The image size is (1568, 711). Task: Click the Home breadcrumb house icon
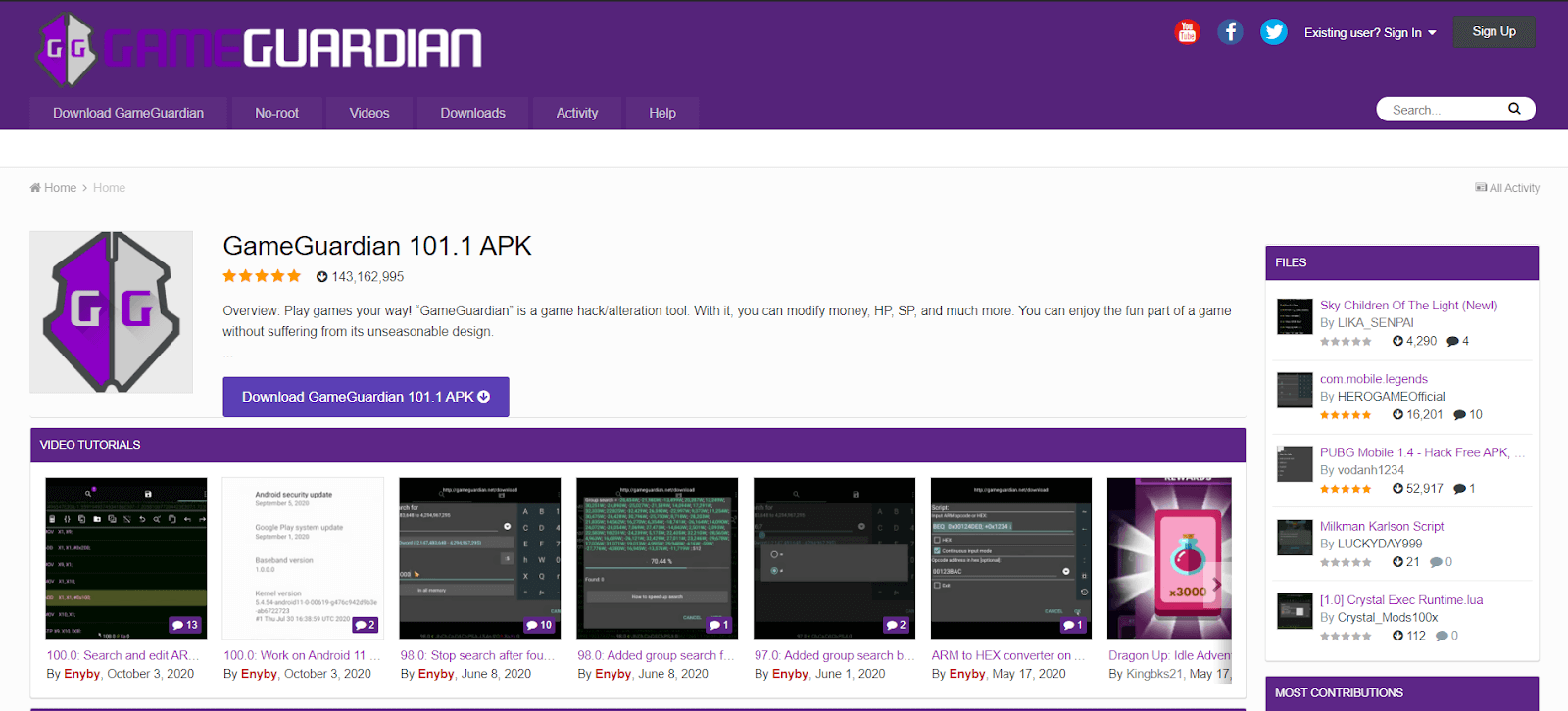click(x=35, y=188)
